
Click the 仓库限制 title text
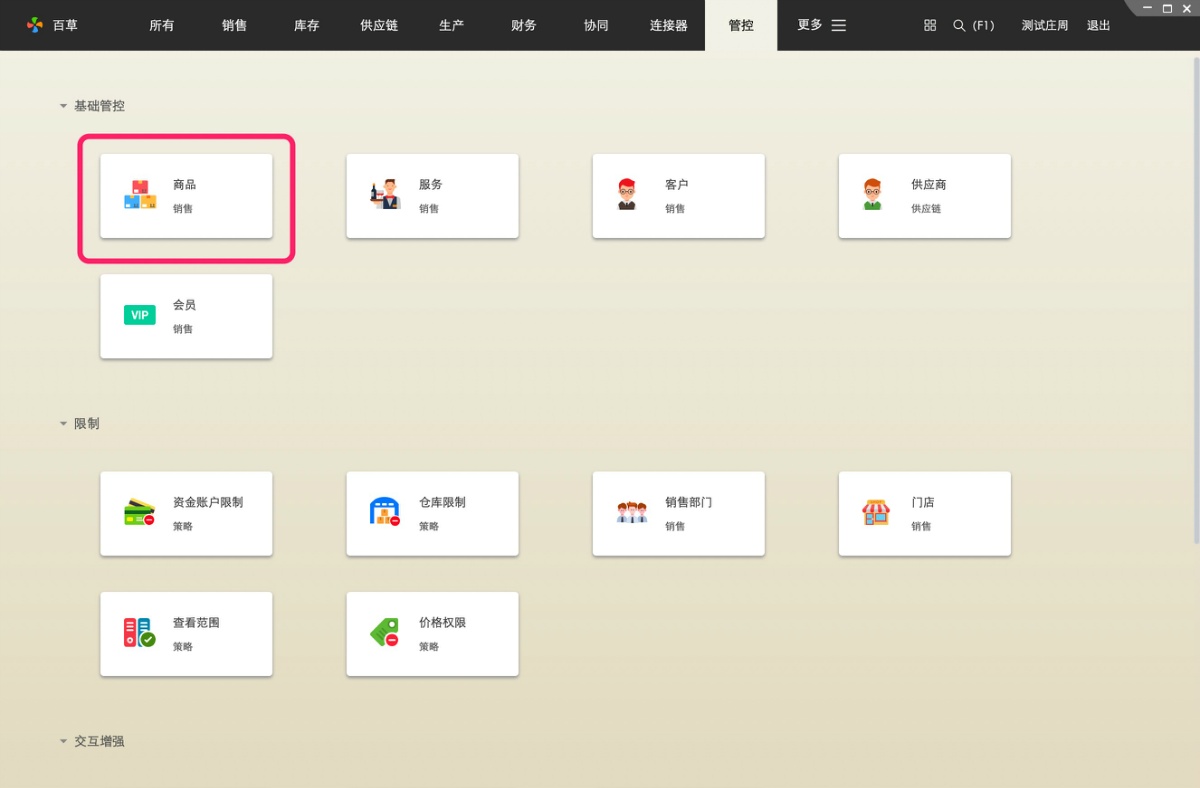[x=442, y=502]
